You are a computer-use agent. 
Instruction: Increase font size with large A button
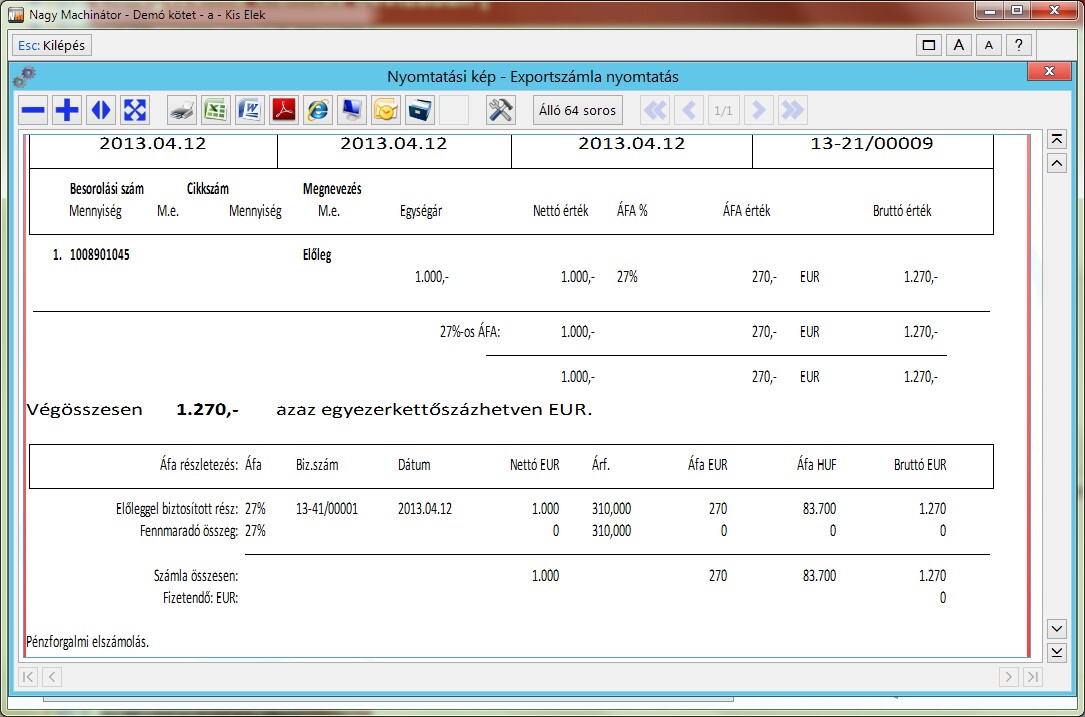(x=959, y=46)
